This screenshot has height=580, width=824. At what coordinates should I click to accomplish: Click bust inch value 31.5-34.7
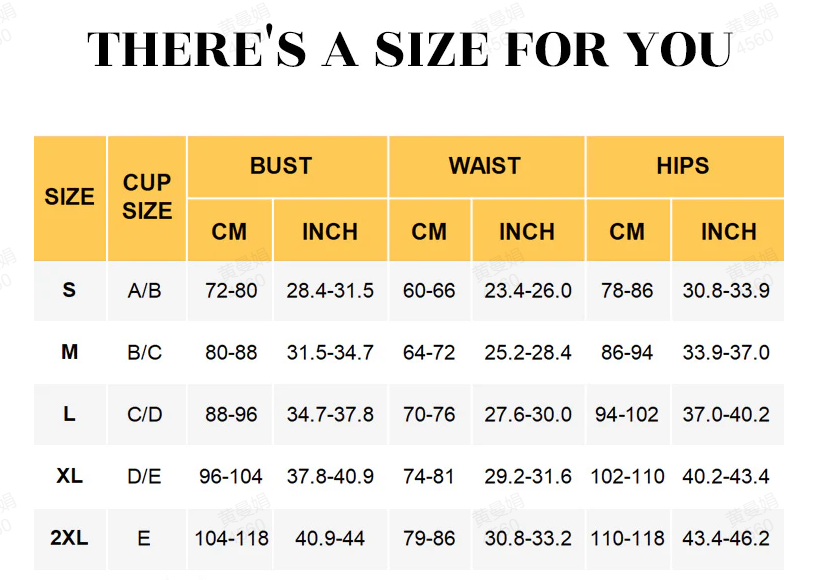[x=330, y=353]
